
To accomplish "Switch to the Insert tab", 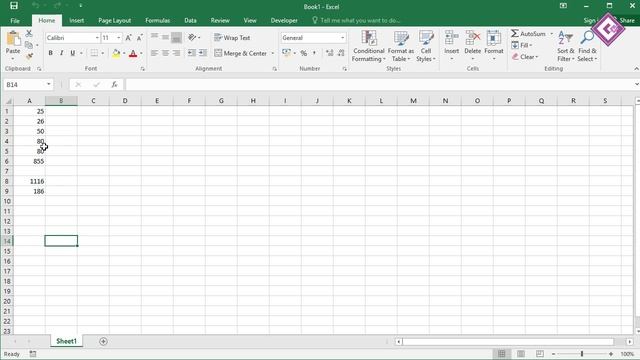I will coord(76,20).
